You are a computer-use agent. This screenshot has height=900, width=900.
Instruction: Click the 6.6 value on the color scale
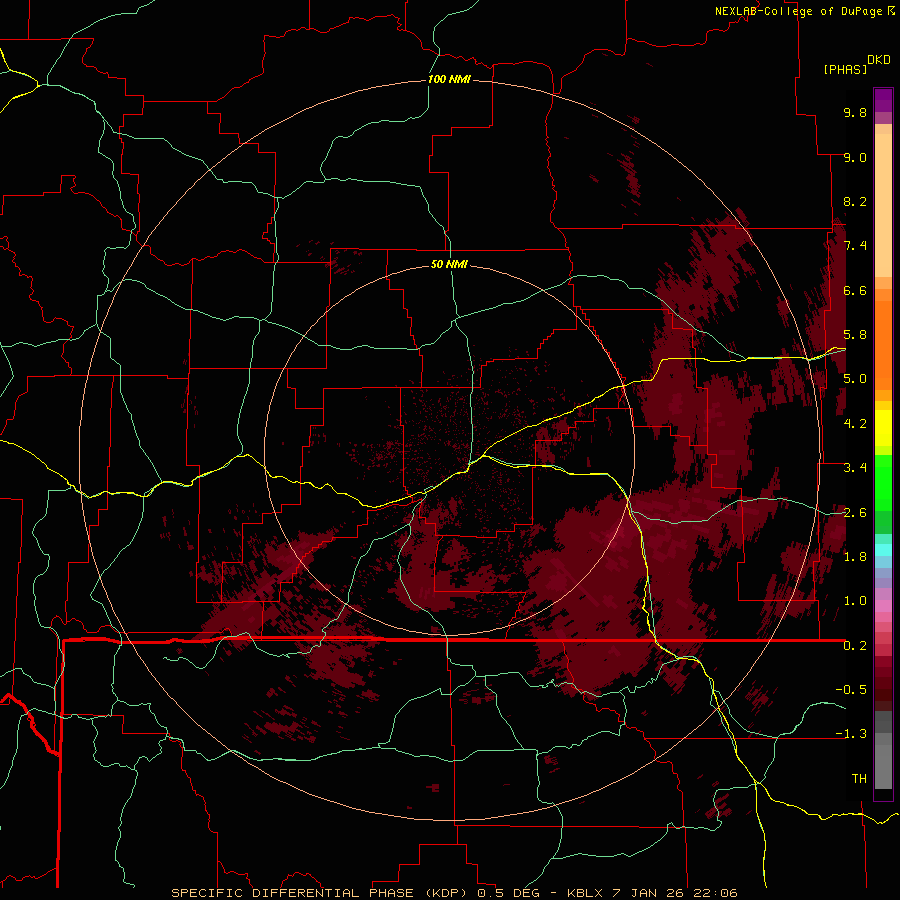[855, 290]
